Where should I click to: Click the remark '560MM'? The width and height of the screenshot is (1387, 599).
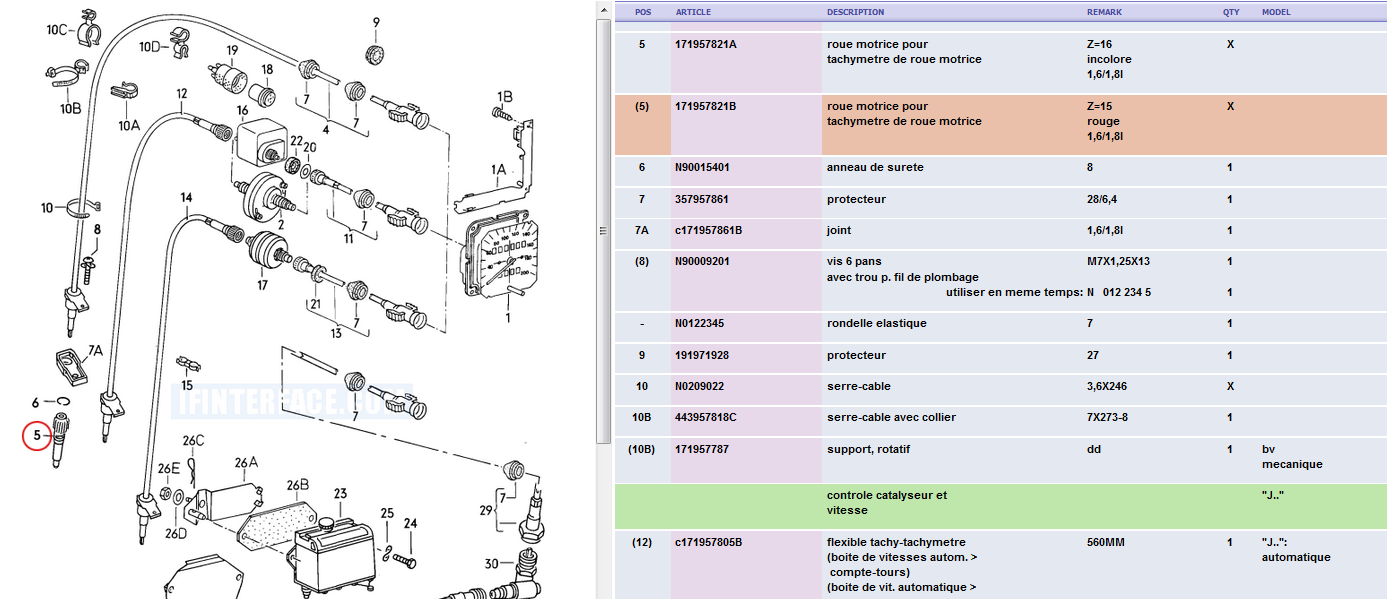pos(1106,543)
